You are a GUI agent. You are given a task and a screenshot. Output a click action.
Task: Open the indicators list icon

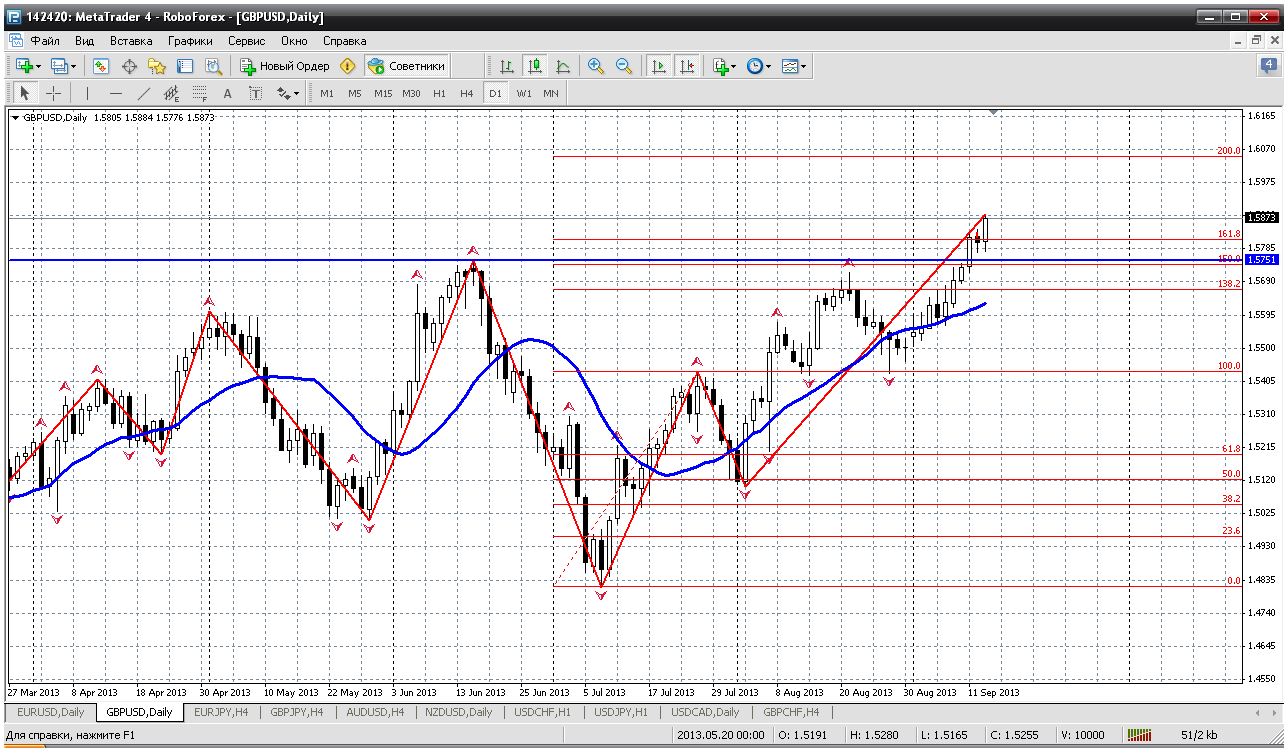[720, 66]
